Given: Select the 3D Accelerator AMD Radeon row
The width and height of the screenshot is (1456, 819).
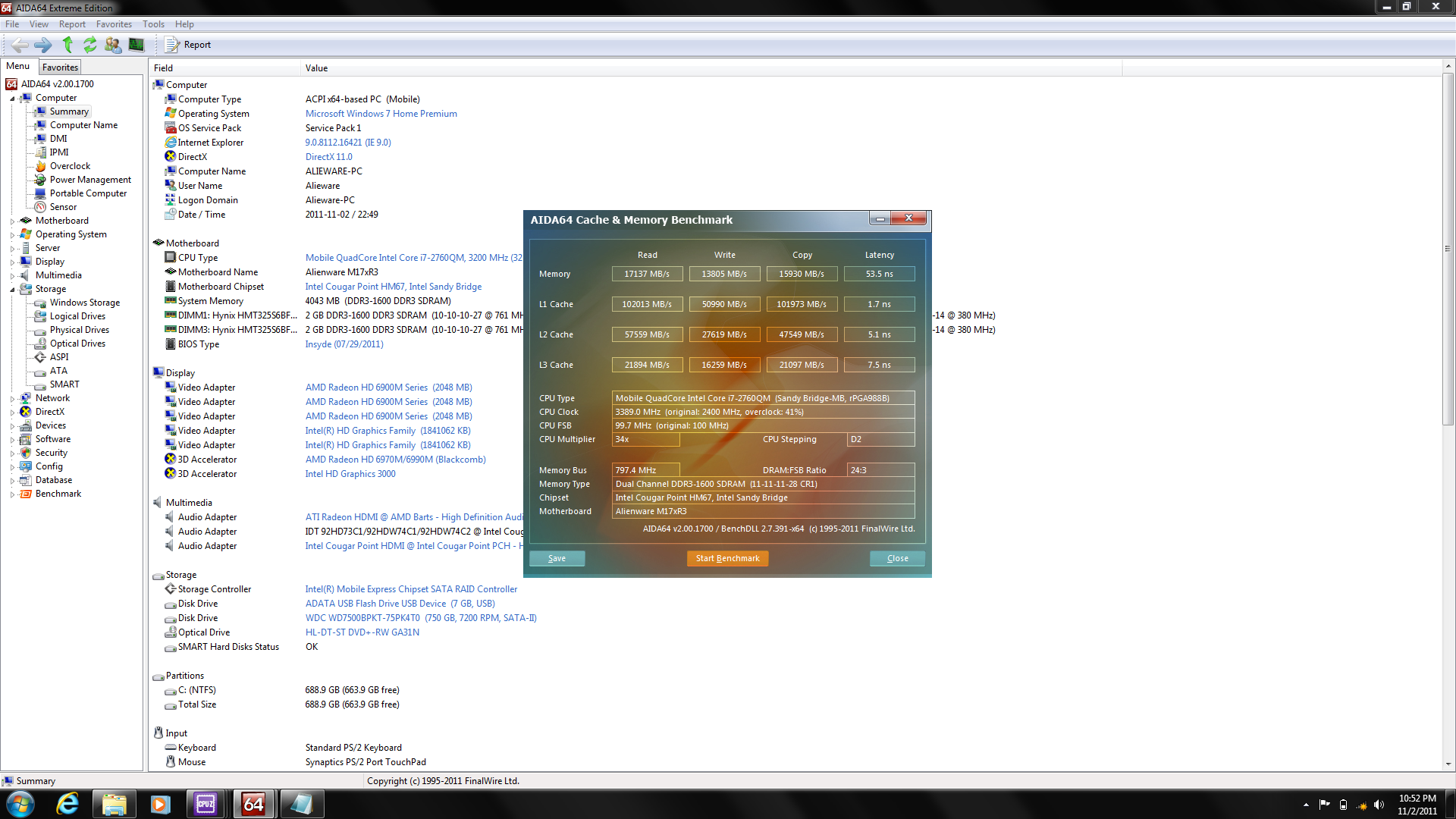Looking at the screenshot, I should click(x=325, y=460).
